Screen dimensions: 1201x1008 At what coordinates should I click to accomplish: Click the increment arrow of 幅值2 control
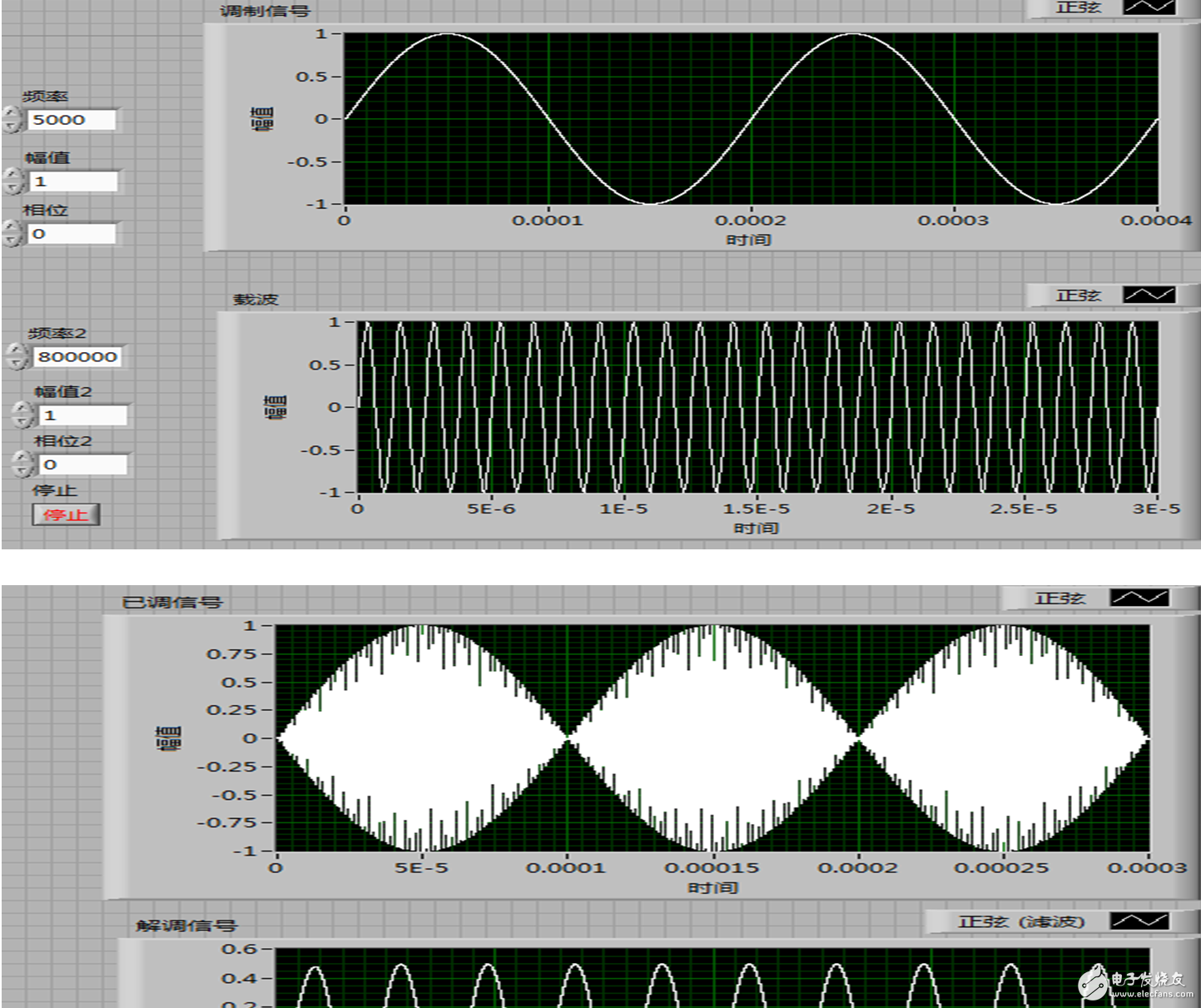(x=23, y=408)
